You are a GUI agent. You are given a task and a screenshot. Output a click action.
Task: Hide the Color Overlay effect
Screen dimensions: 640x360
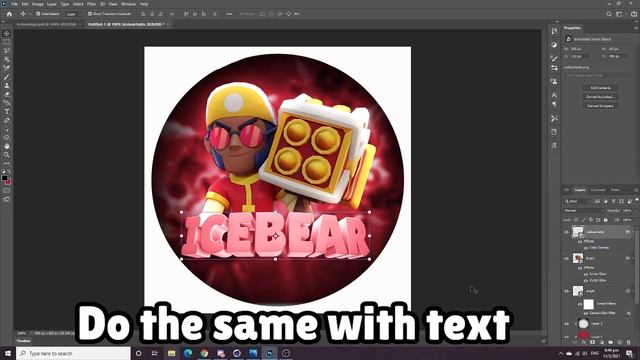(x=586, y=248)
